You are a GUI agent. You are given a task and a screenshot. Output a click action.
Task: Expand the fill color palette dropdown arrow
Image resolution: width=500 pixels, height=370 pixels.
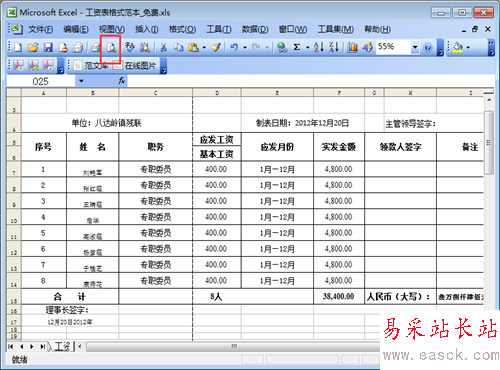click(468, 48)
